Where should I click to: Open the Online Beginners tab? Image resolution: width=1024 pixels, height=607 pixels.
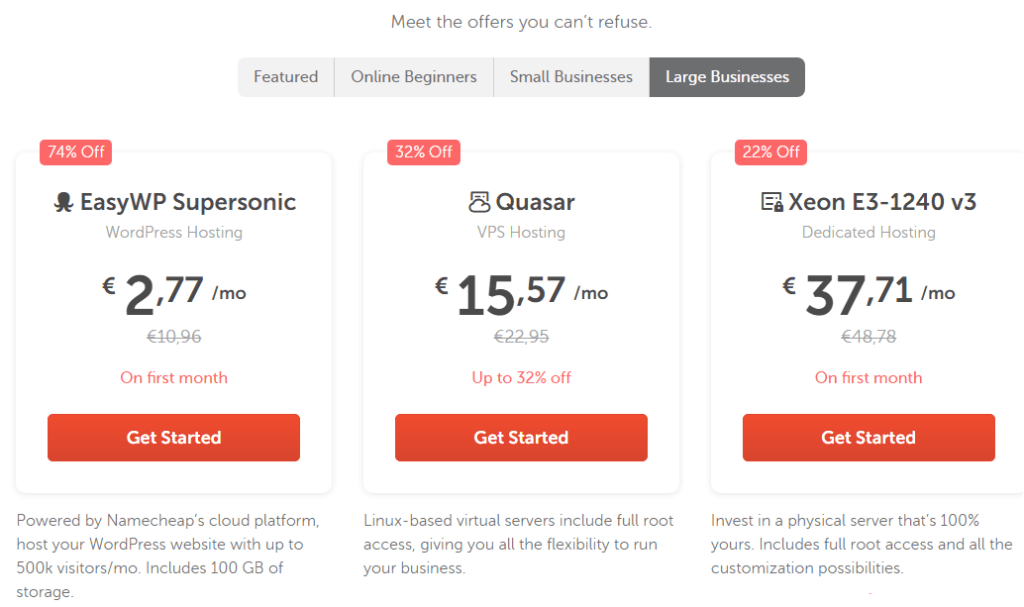(414, 77)
